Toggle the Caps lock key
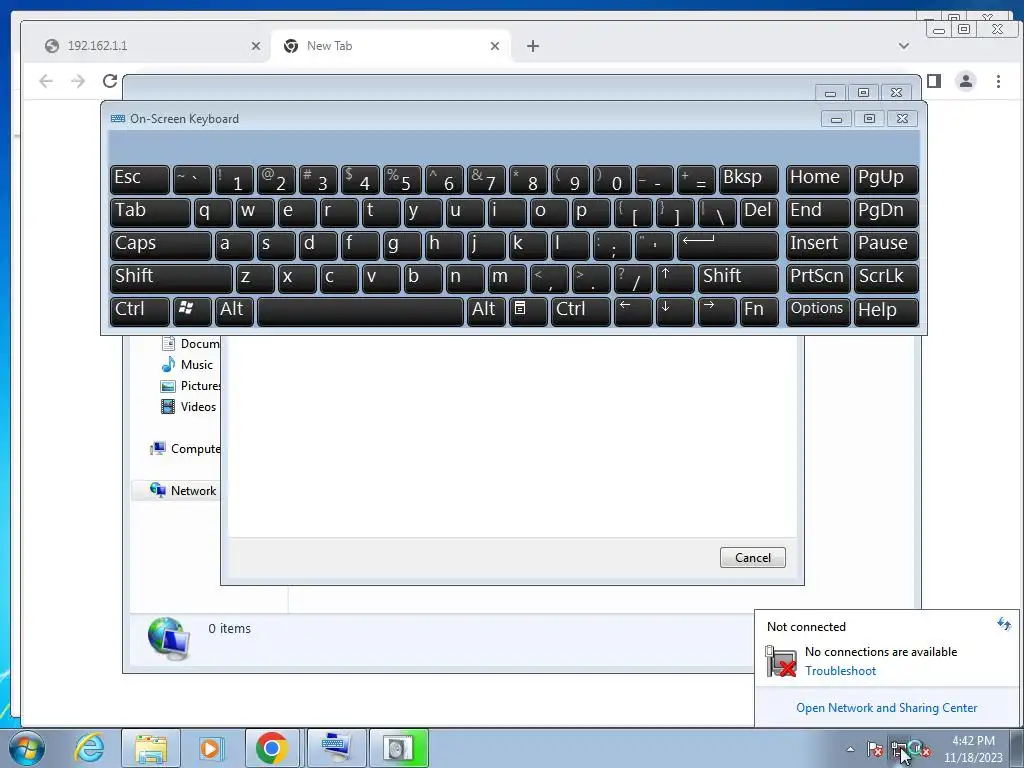1024x768 pixels. point(161,246)
